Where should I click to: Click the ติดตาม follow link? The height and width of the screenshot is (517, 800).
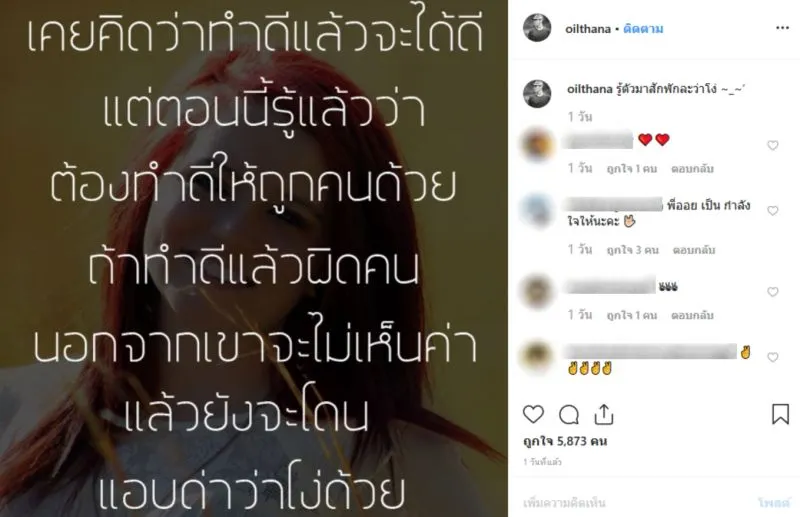point(643,29)
